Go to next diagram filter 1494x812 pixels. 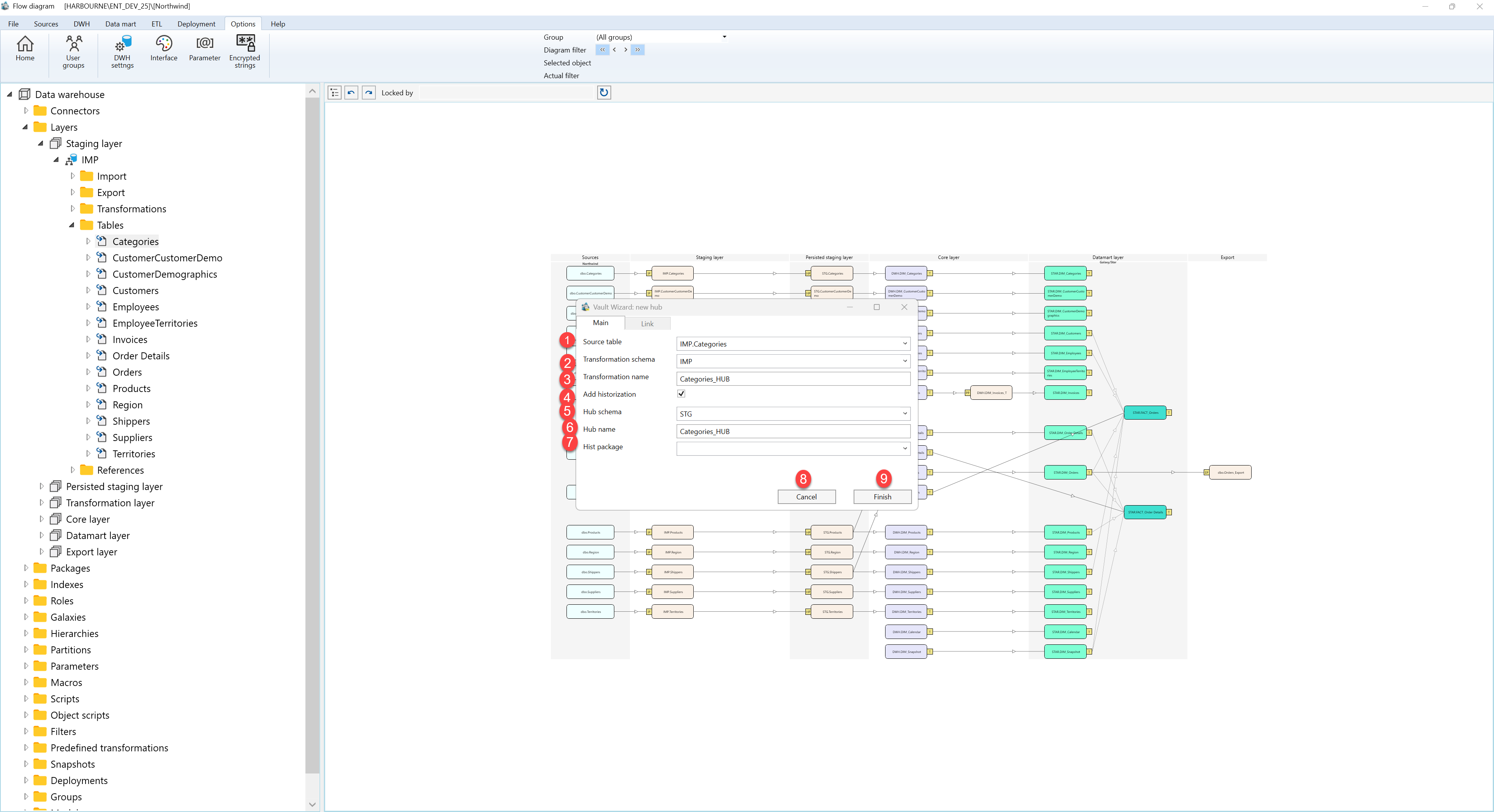pyautogui.click(x=625, y=50)
